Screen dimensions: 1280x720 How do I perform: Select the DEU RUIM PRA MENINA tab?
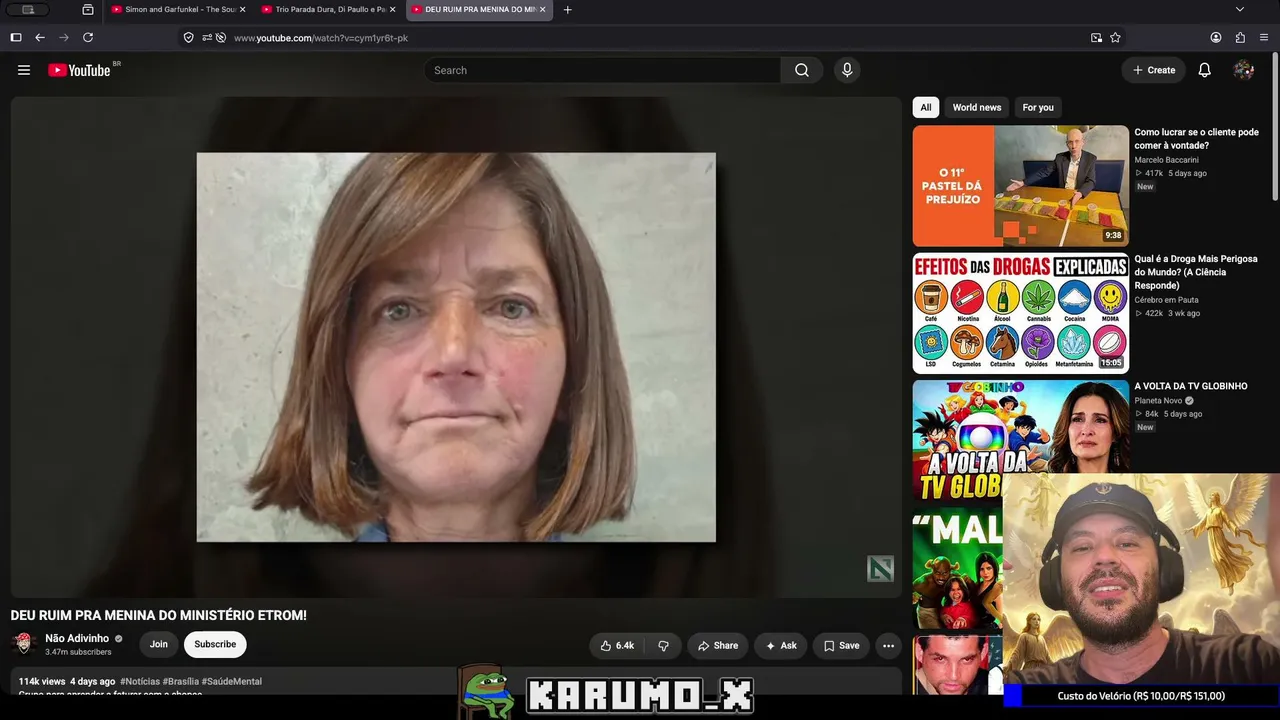[478, 10]
